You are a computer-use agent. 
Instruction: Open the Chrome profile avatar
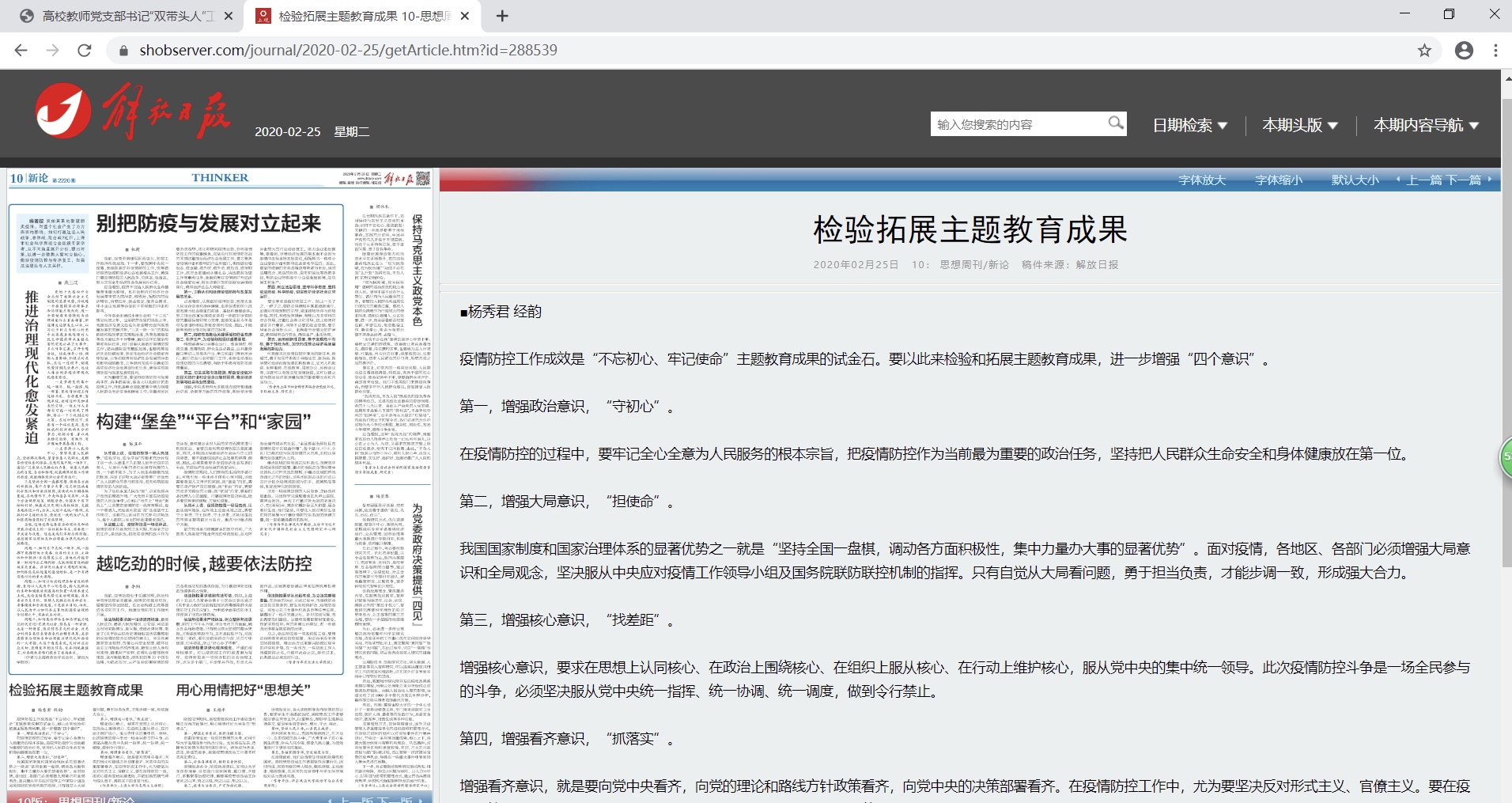tap(1464, 51)
